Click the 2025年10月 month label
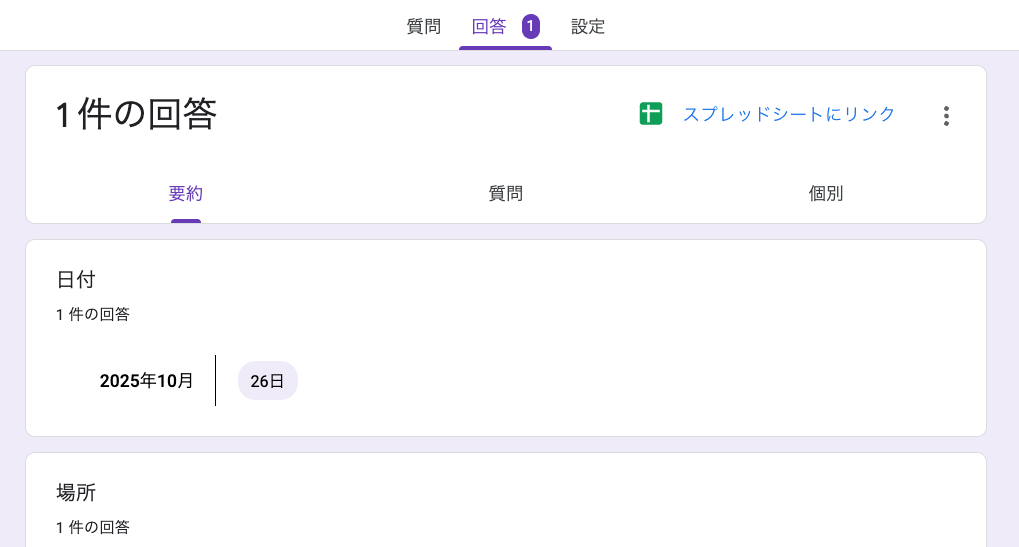 pyautogui.click(x=147, y=381)
